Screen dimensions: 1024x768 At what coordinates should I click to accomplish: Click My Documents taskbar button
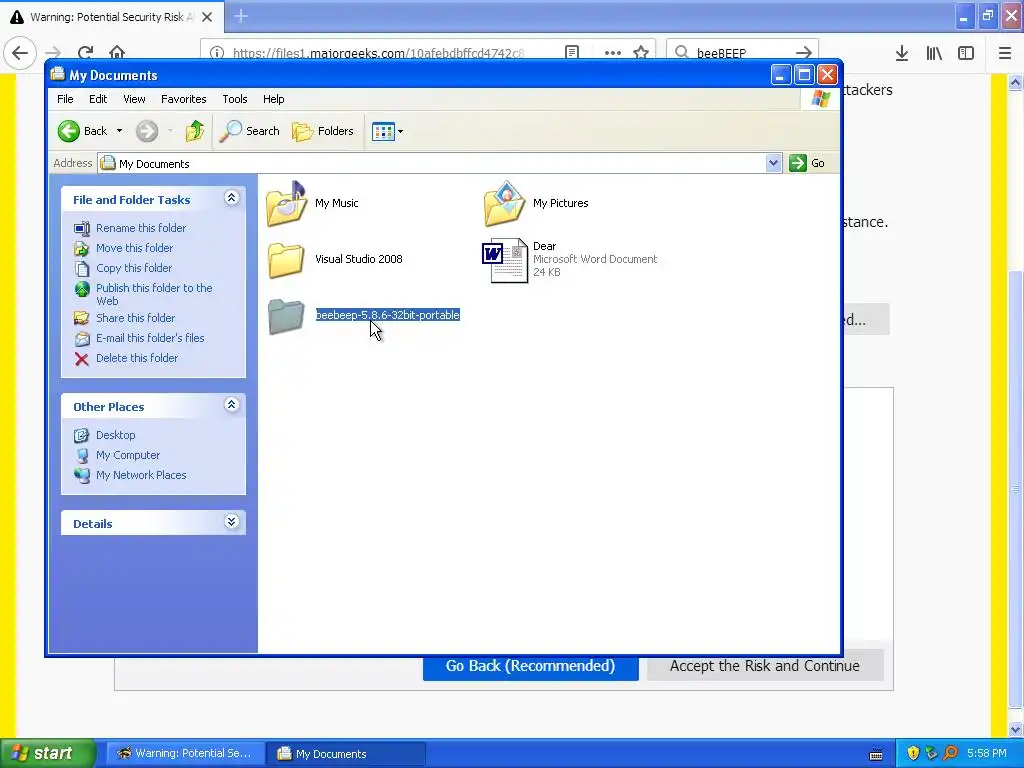(346, 754)
